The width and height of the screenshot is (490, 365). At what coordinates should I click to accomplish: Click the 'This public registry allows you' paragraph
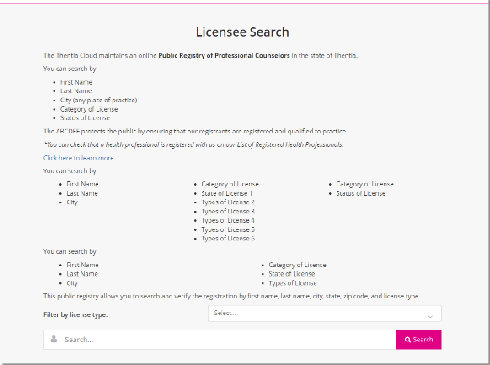(231, 296)
